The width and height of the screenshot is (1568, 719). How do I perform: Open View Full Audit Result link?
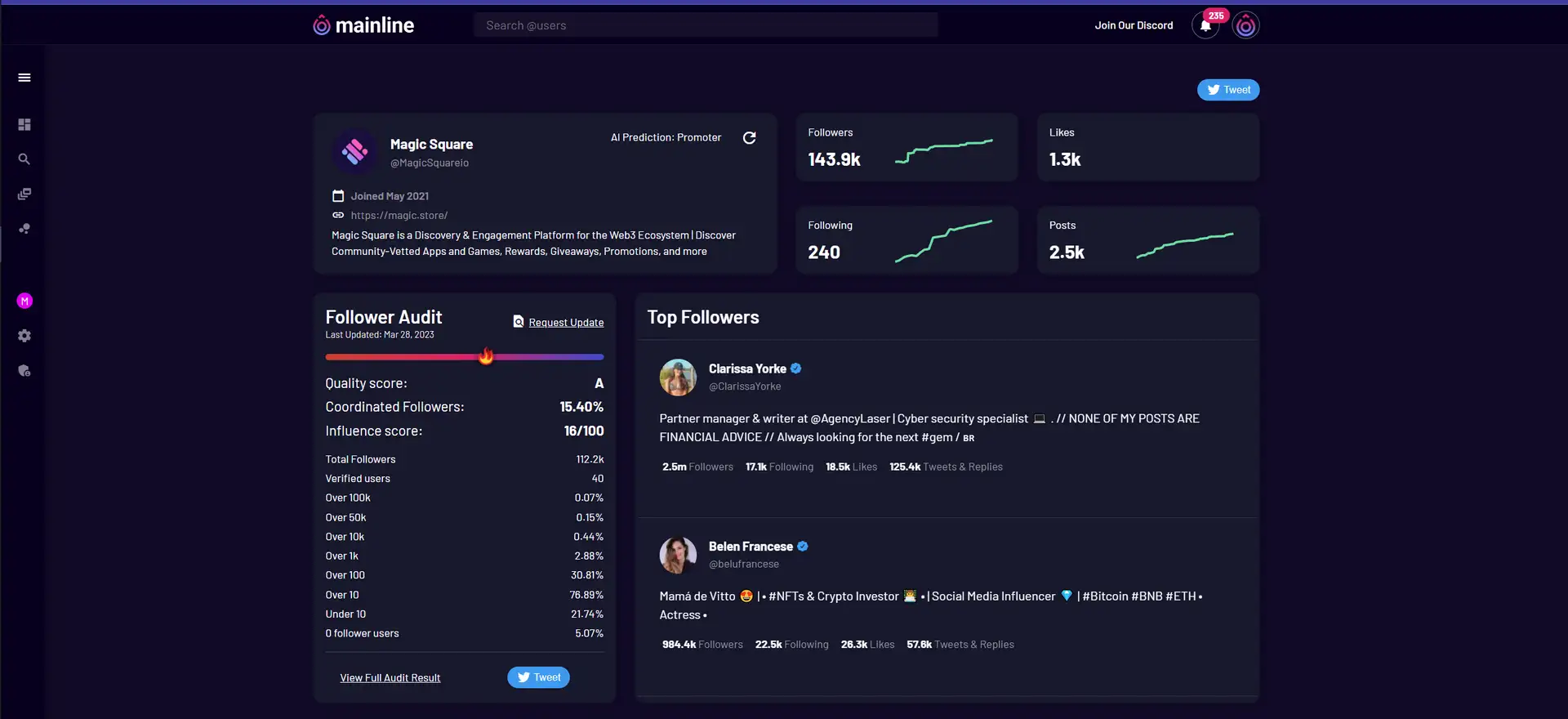[390, 678]
